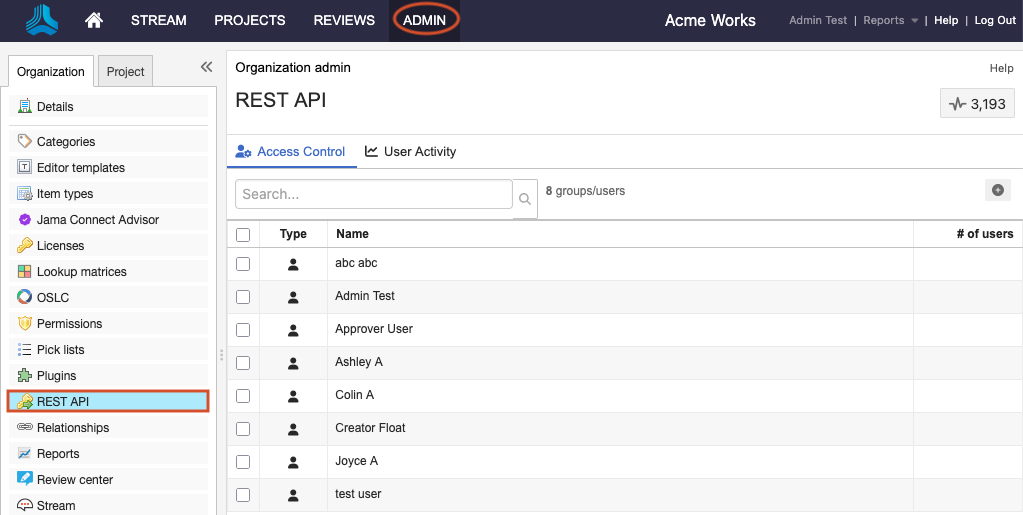Sort by the Name column header
The image size is (1023, 515).
[352, 234]
